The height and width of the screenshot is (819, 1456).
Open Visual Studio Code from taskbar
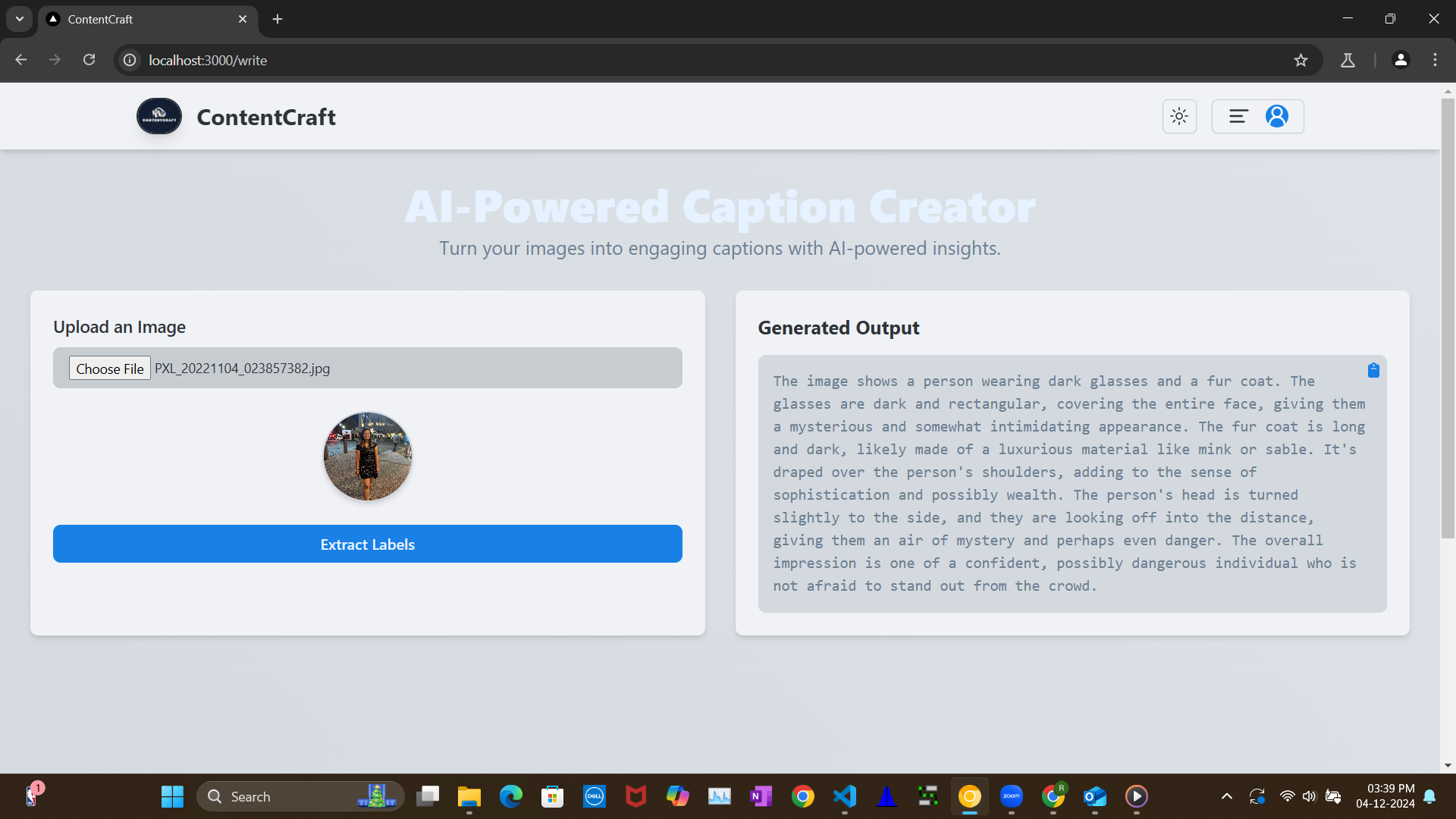[x=845, y=796]
